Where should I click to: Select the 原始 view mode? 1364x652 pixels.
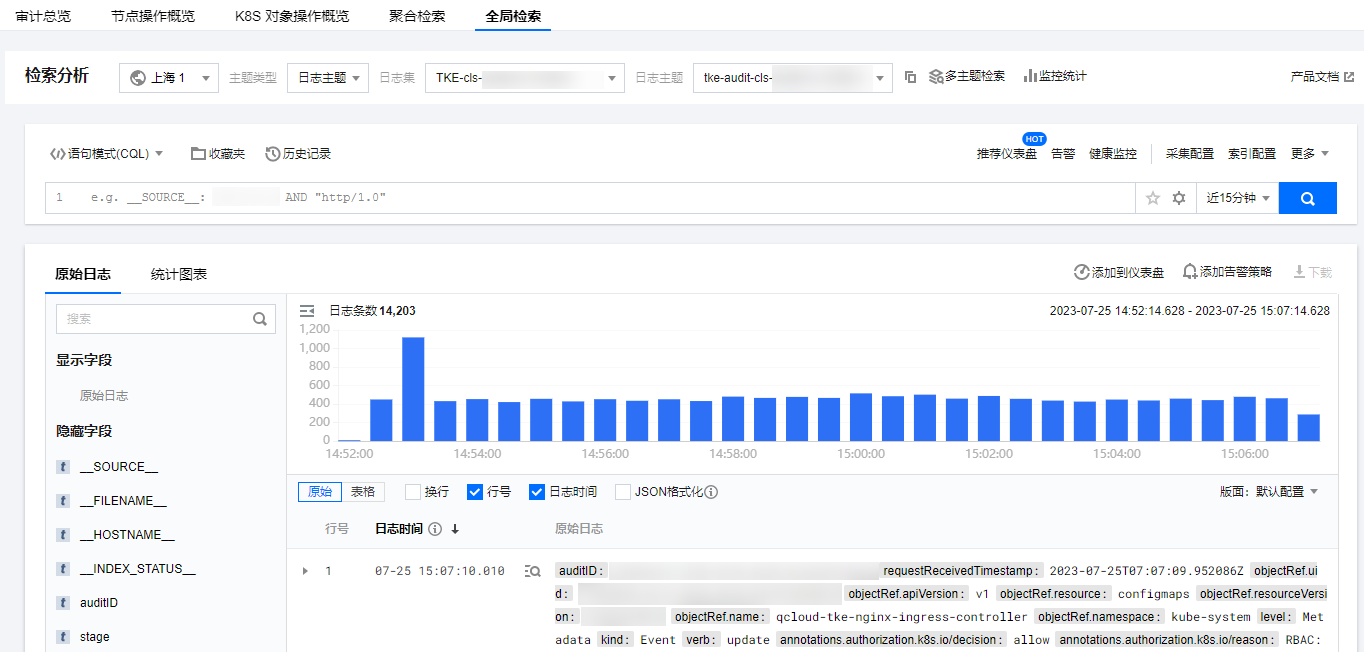tap(320, 492)
